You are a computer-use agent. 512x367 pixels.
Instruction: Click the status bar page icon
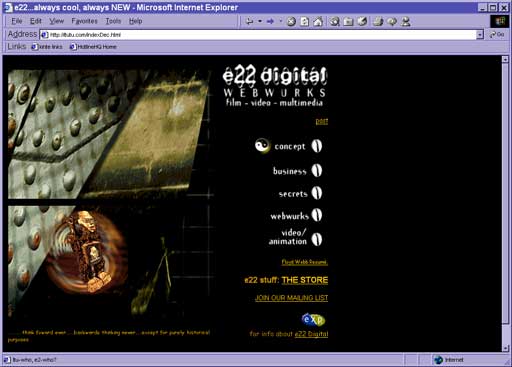(x=7, y=360)
